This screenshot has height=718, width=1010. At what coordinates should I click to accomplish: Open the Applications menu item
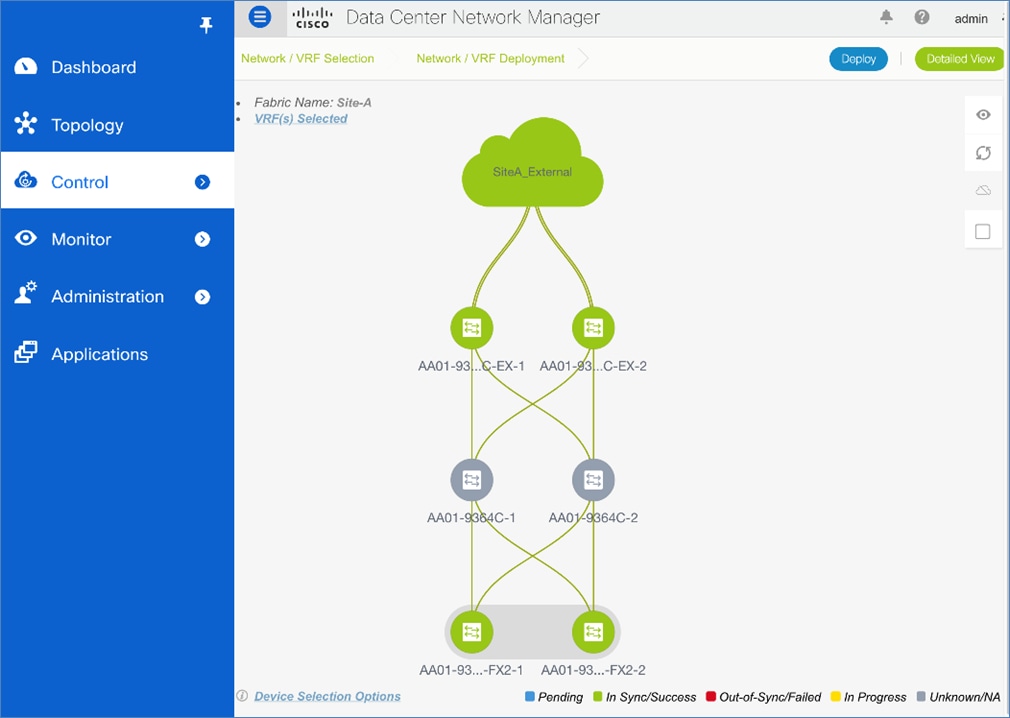117,354
